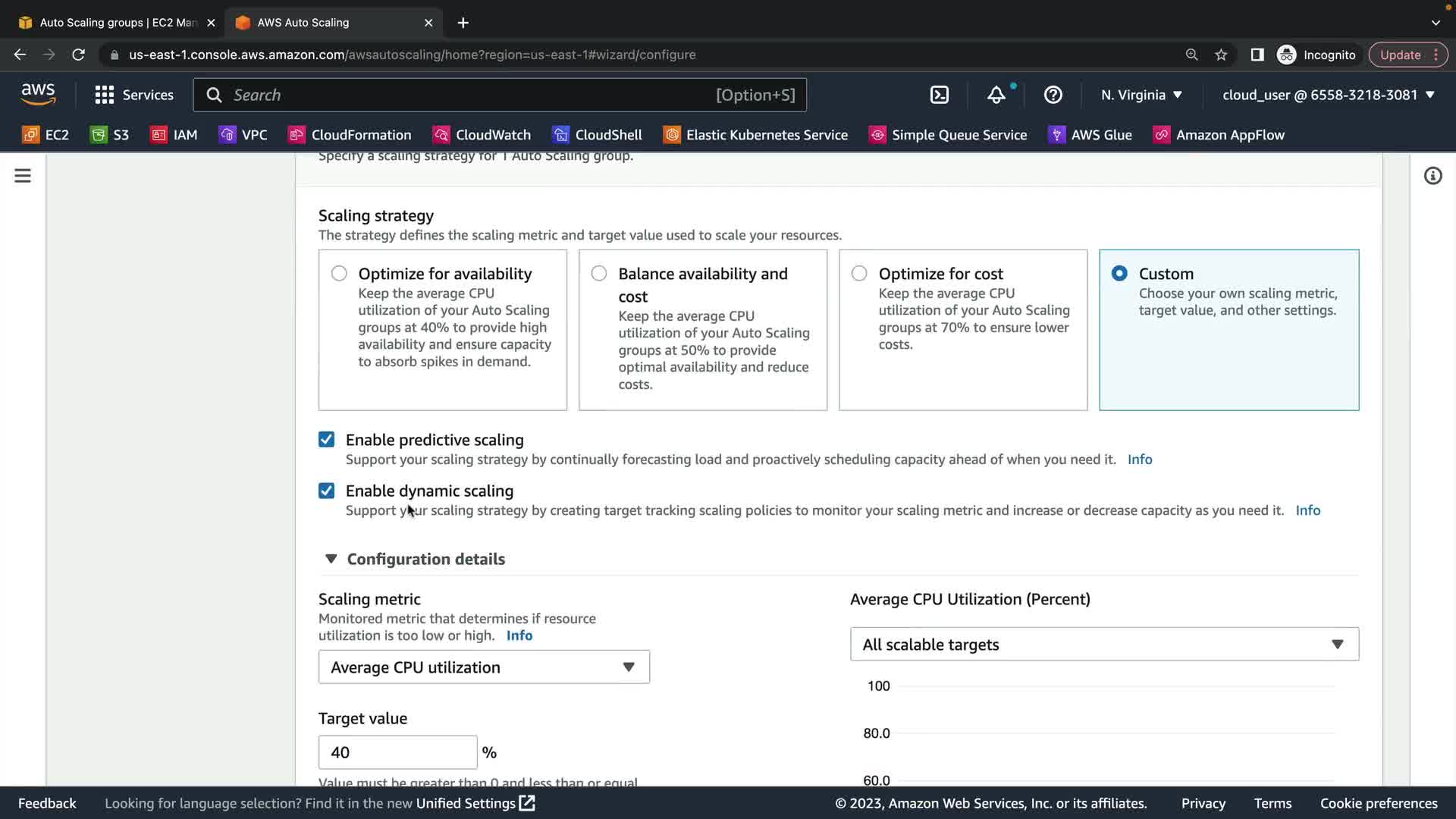Viewport: 1456px width, 819px height.
Task: Click the Target value input field
Action: tap(397, 752)
